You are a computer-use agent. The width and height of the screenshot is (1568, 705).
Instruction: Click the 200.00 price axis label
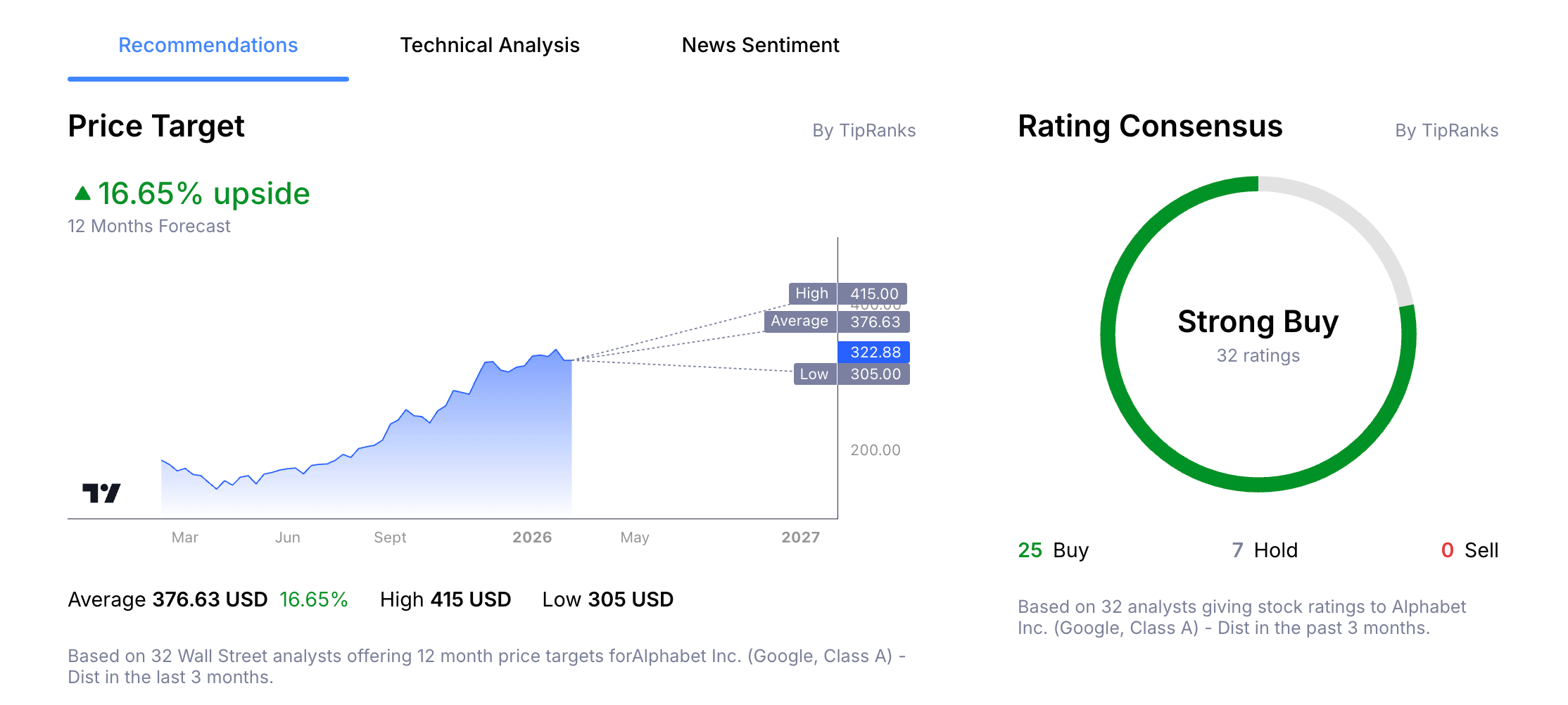[874, 450]
